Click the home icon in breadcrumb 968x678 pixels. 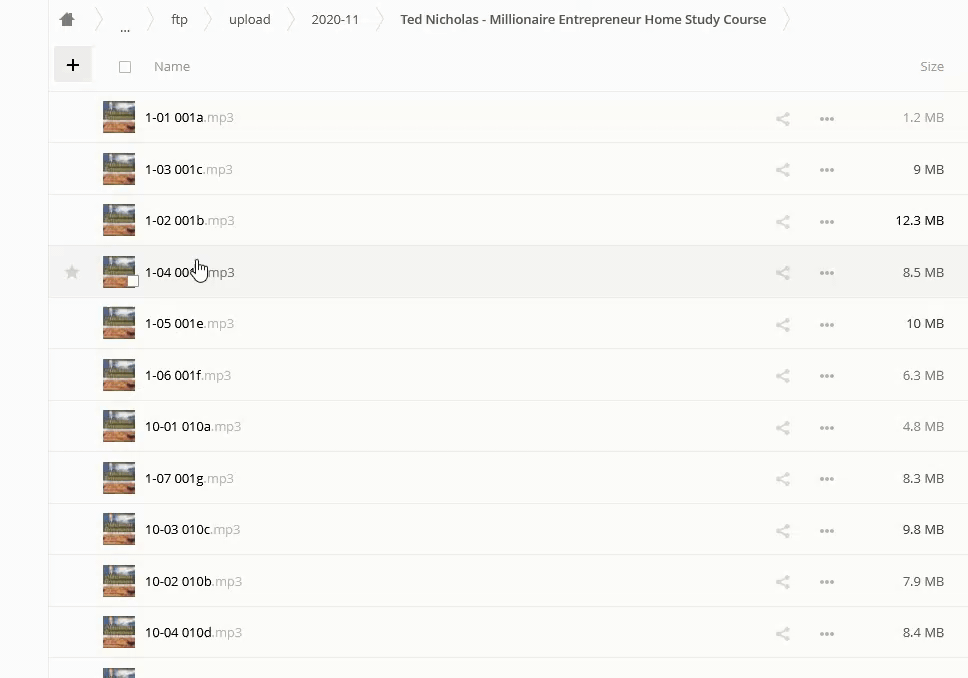tap(67, 20)
